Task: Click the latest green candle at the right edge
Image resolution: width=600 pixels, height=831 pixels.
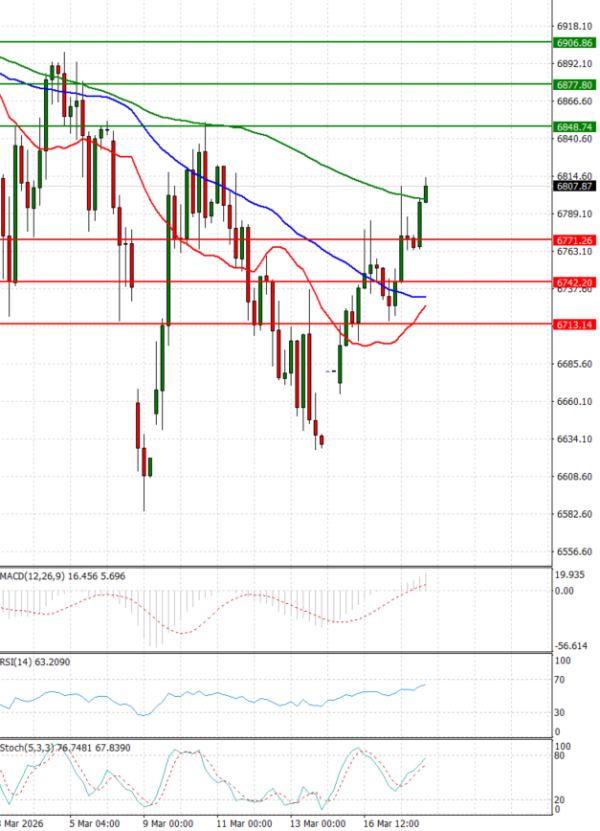Action: tap(425, 191)
